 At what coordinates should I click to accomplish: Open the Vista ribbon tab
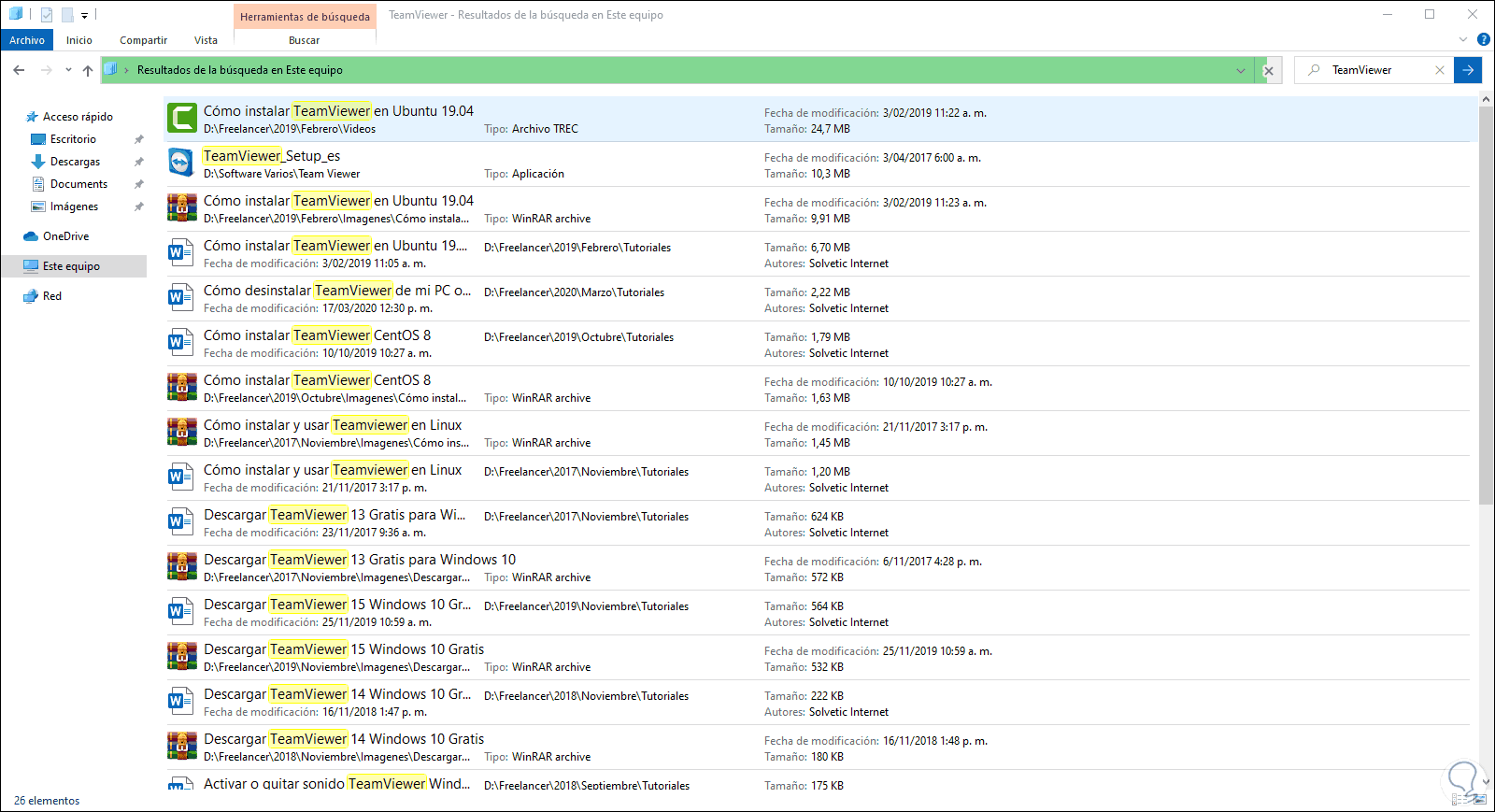[x=206, y=40]
